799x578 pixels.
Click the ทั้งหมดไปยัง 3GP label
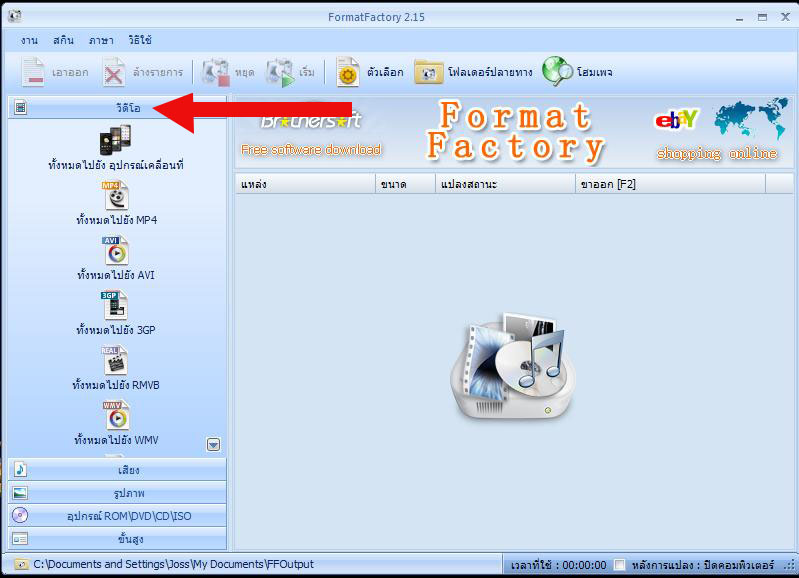tap(116, 330)
